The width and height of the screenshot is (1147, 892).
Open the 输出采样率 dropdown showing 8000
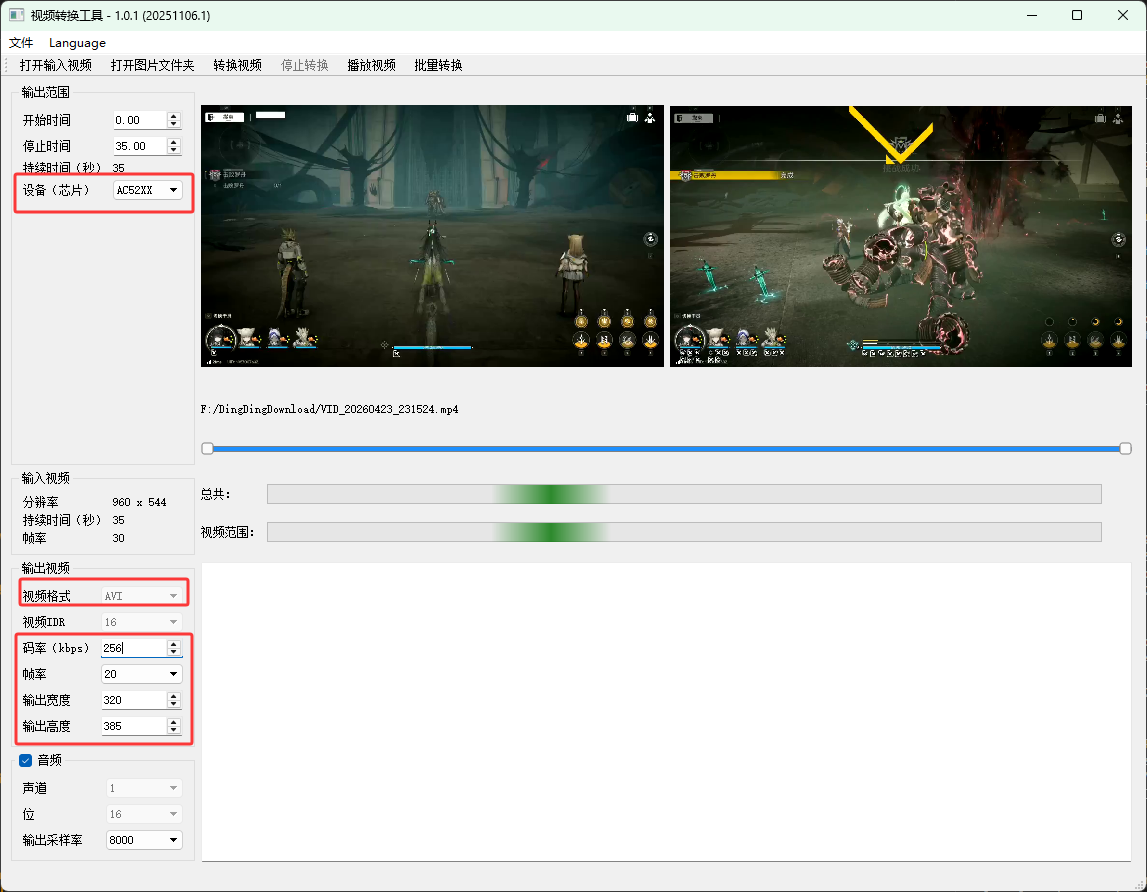click(144, 840)
